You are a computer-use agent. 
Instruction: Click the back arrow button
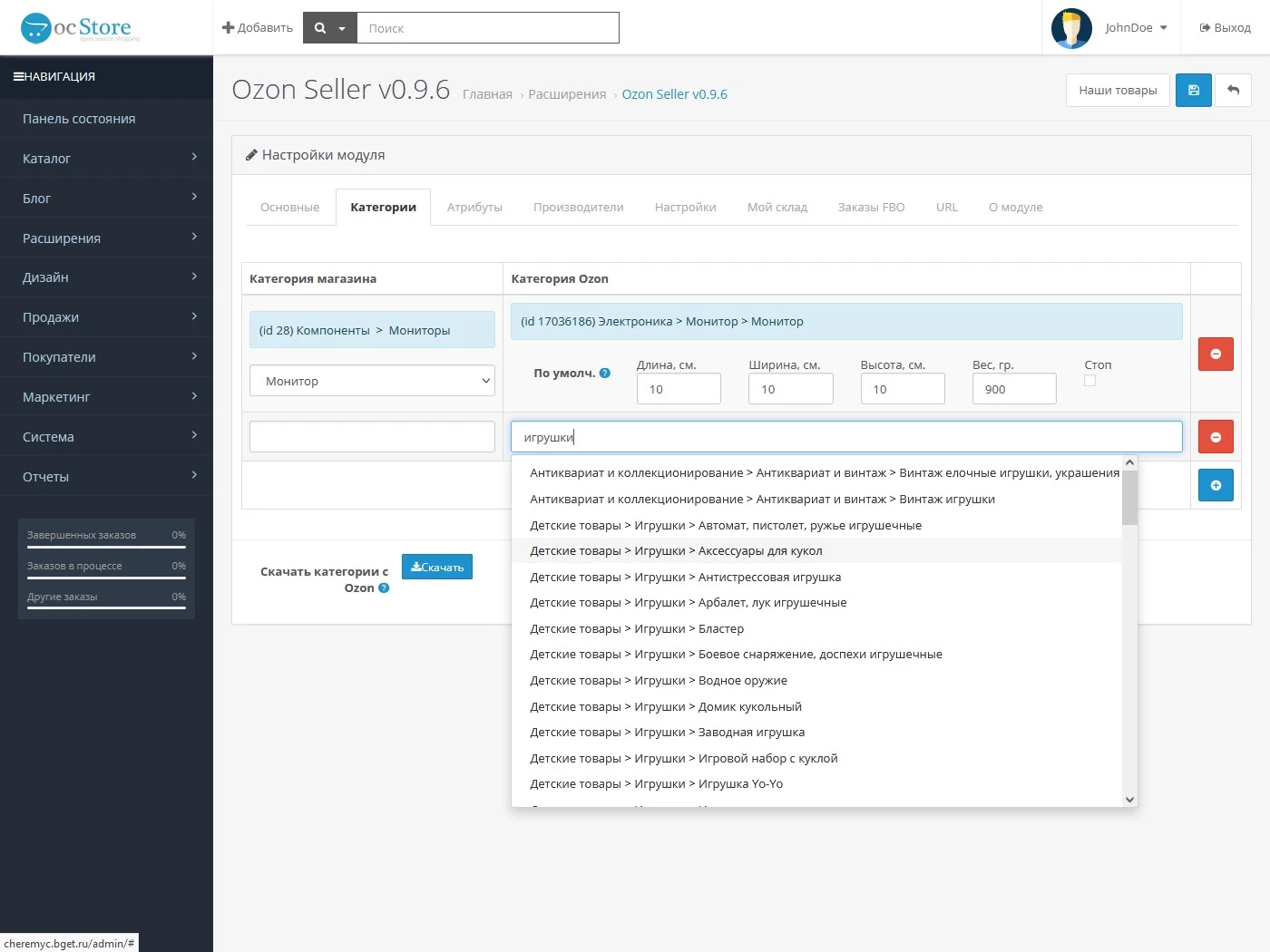(1233, 91)
